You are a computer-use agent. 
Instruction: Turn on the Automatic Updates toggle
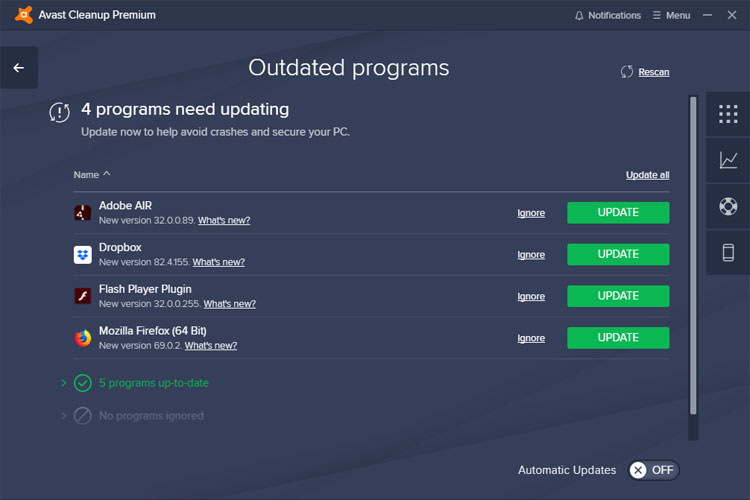(x=653, y=470)
